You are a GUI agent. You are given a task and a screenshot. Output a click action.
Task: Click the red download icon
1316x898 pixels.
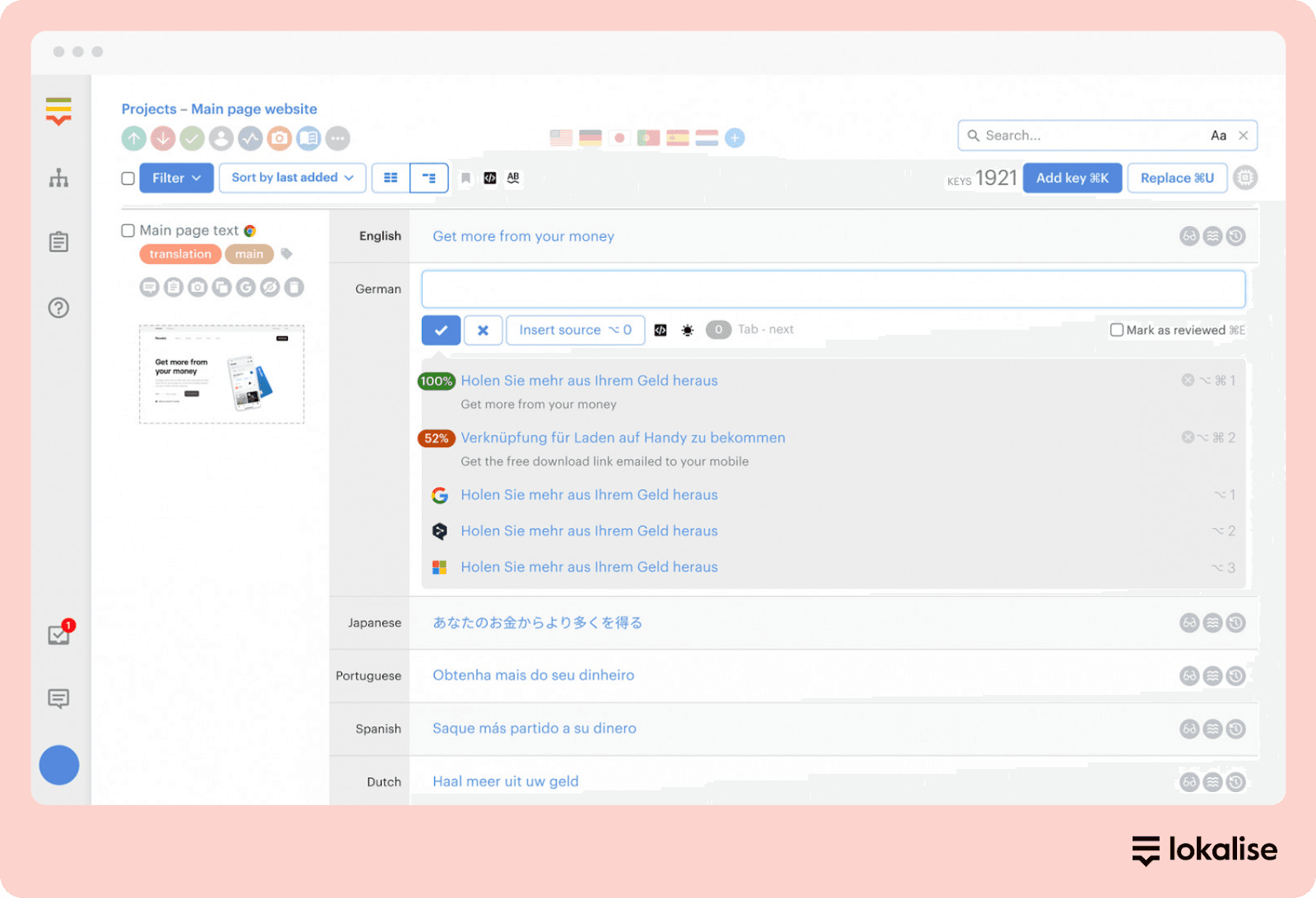pos(163,138)
